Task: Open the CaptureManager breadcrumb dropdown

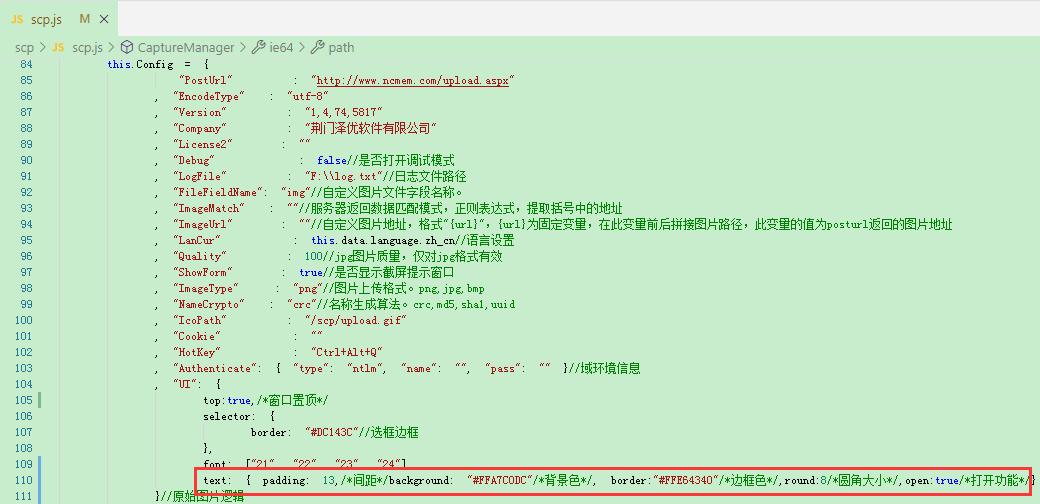Action: coord(186,47)
